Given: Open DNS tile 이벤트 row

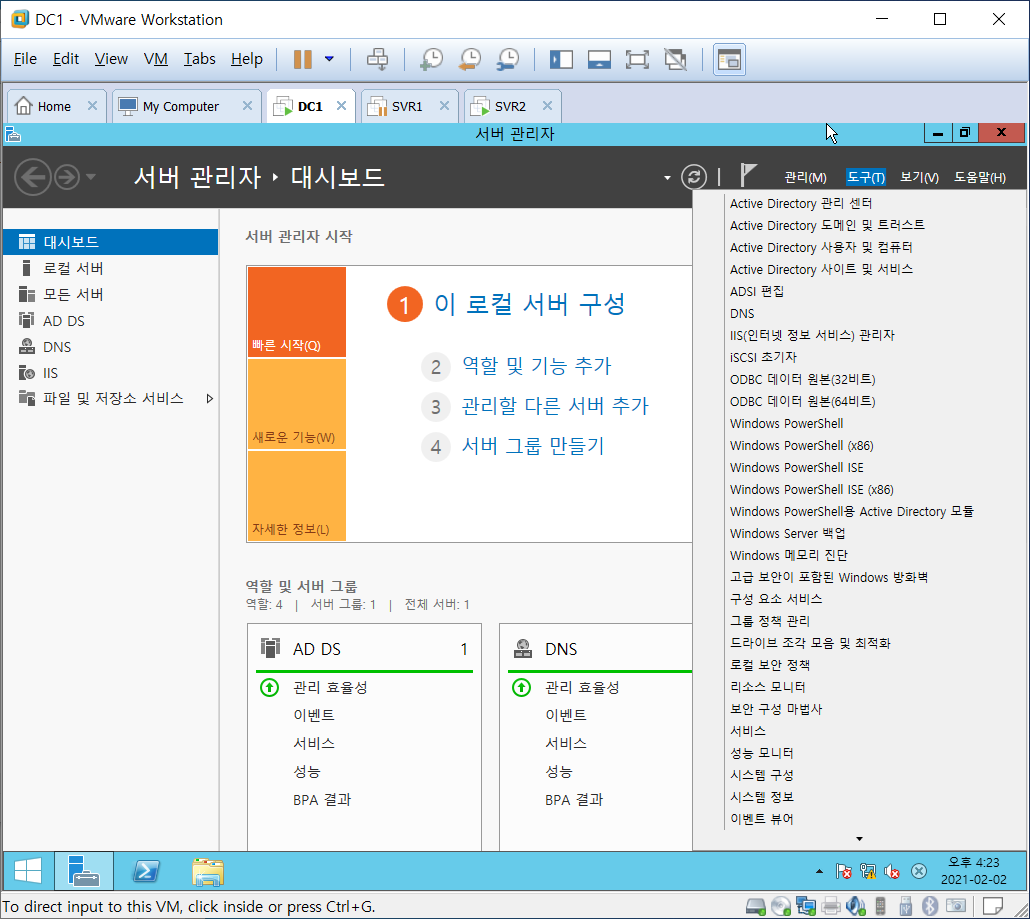Looking at the screenshot, I should click(565, 715).
